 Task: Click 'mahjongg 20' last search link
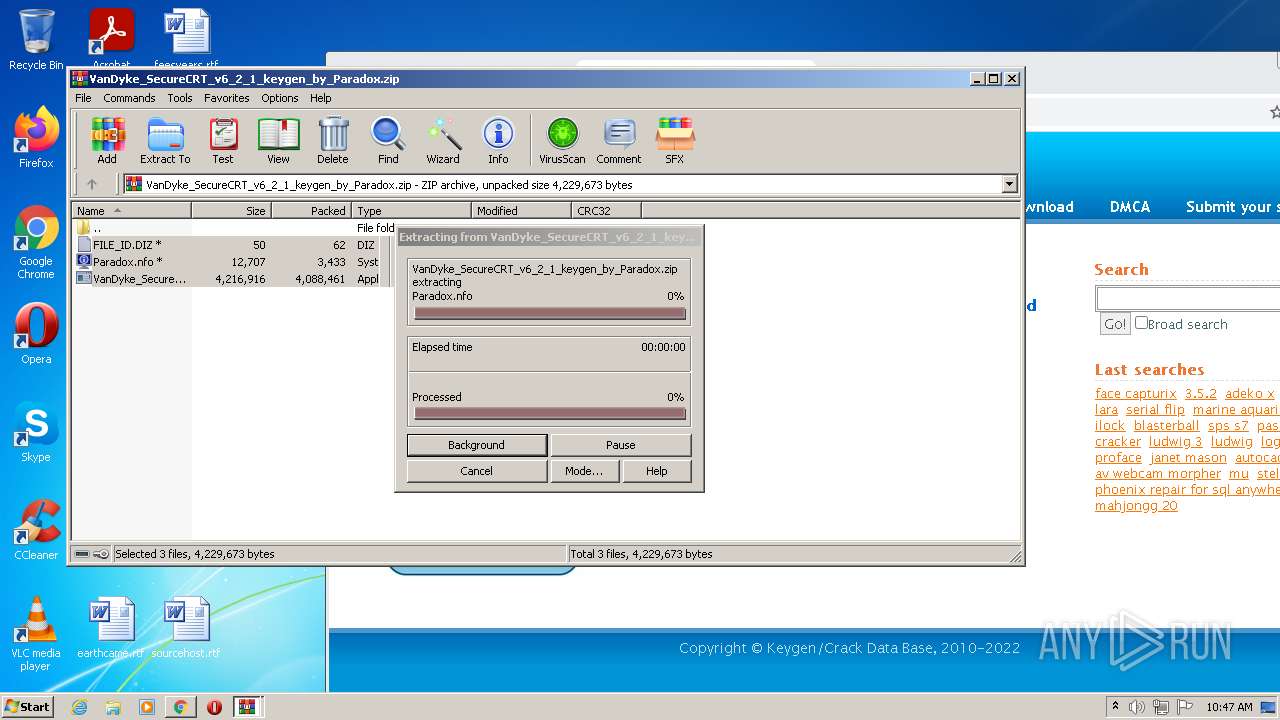coord(1136,505)
